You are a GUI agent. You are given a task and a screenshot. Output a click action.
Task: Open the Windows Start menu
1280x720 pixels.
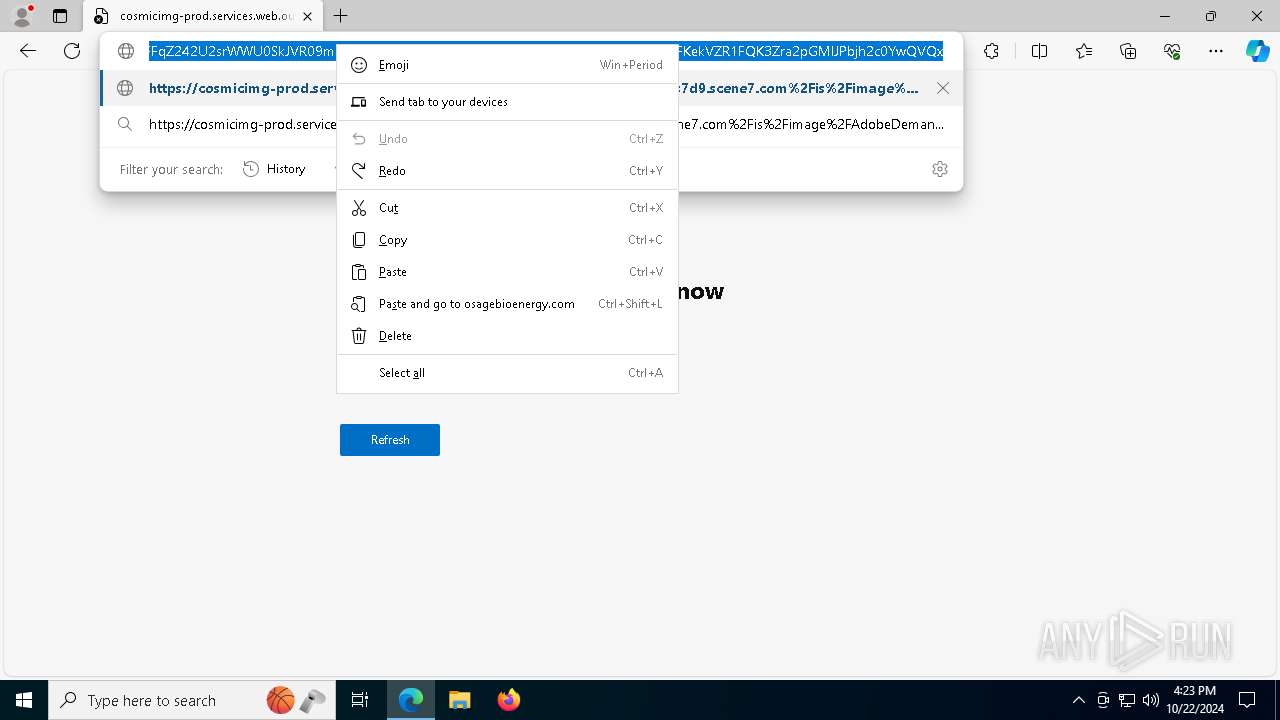(24, 700)
